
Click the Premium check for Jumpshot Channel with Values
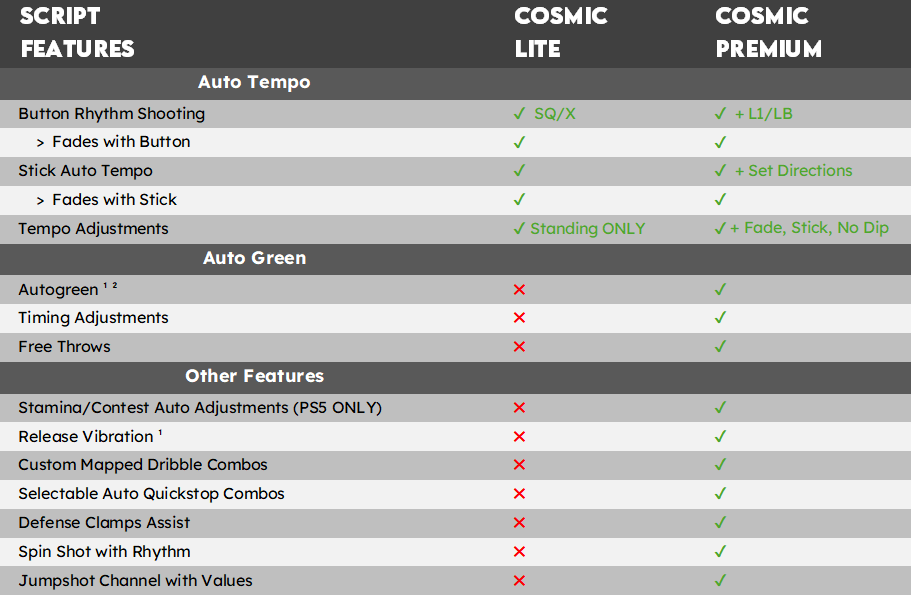(721, 581)
